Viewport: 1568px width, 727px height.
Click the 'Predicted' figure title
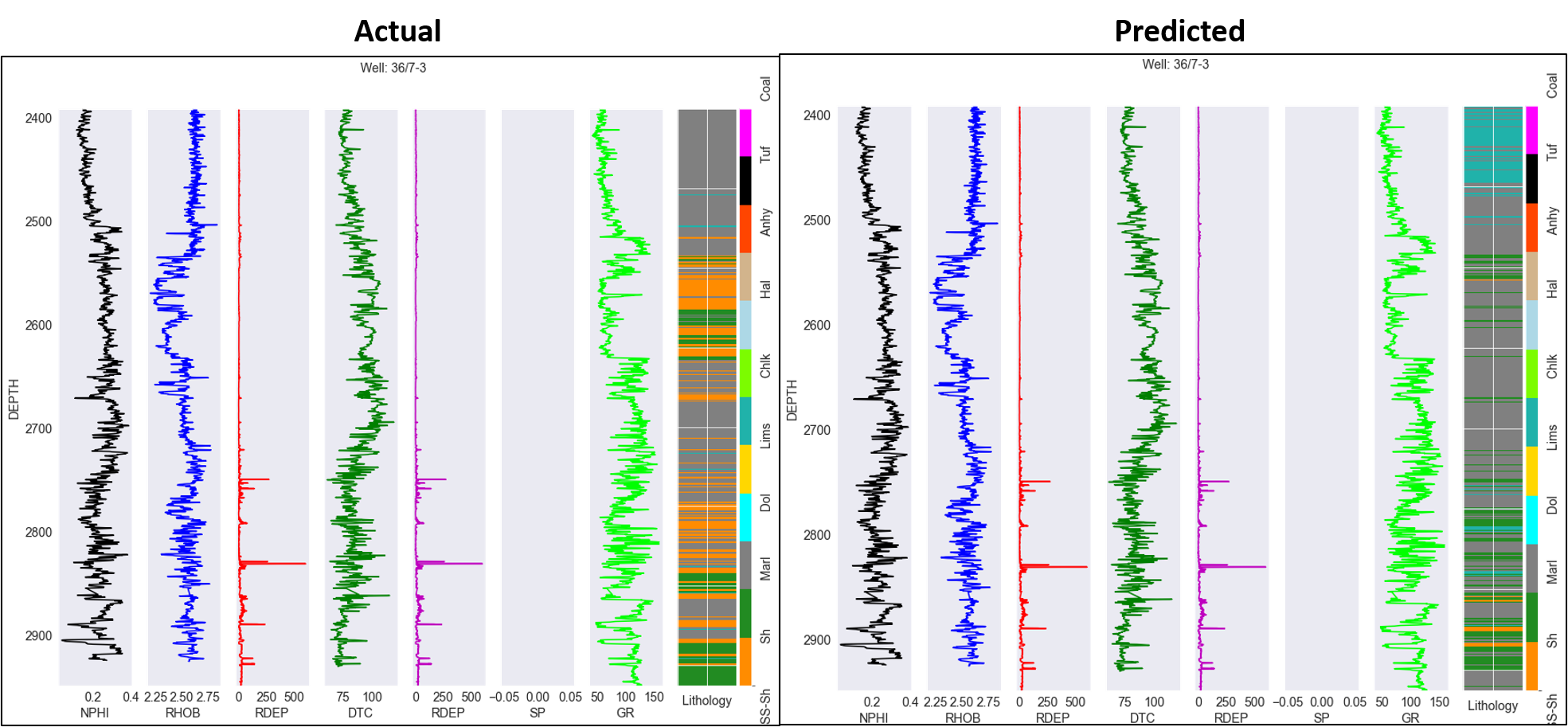click(x=1179, y=31)
